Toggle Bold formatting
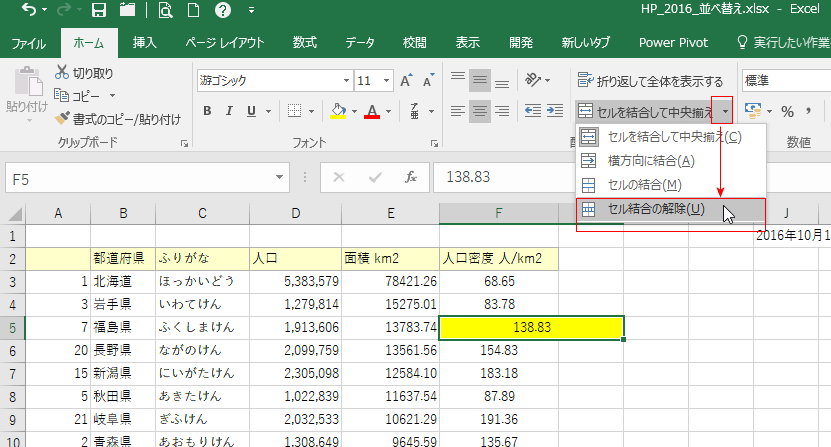Image resolution: width=831 pixels, height=447 pixels. coord(208,111)
